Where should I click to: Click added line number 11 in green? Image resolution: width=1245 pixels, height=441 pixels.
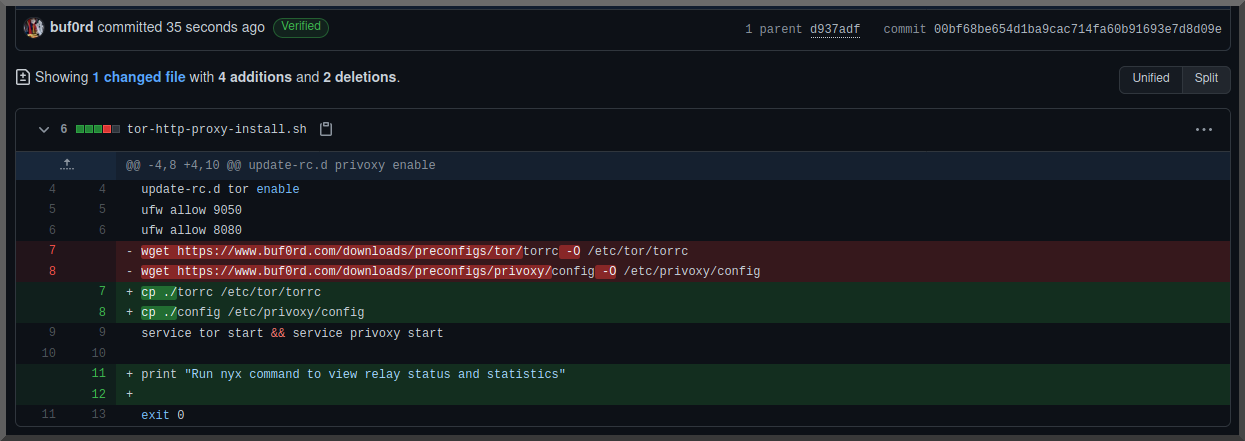98,373
